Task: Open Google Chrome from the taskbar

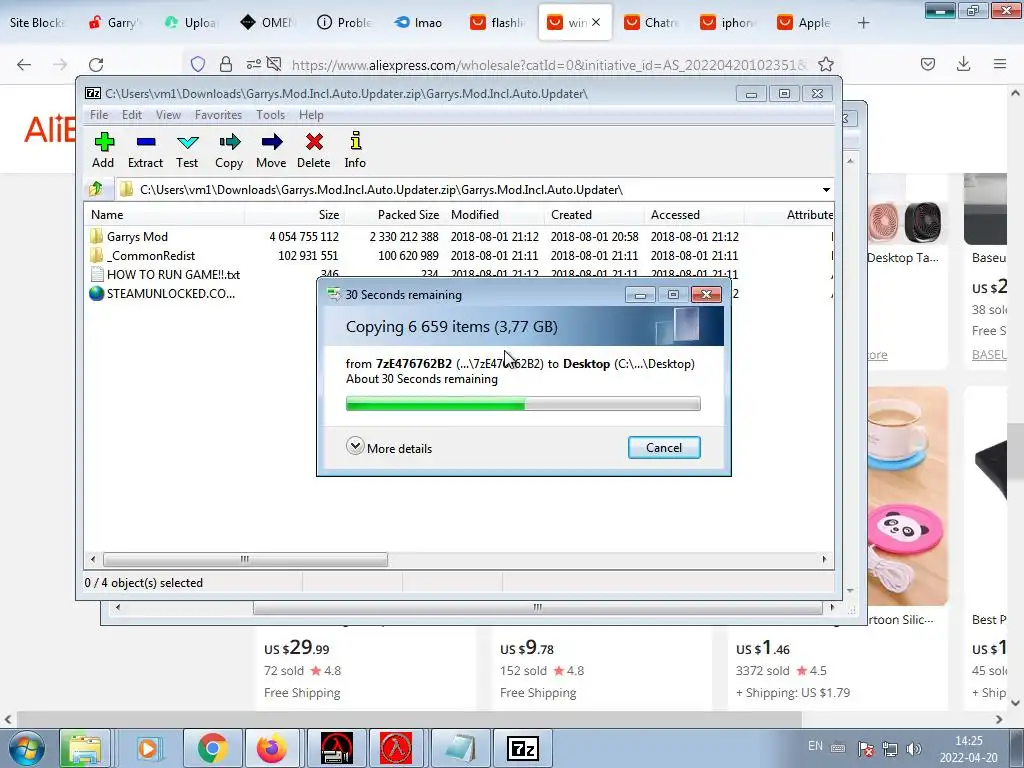Action: click(x=212, y=748)
